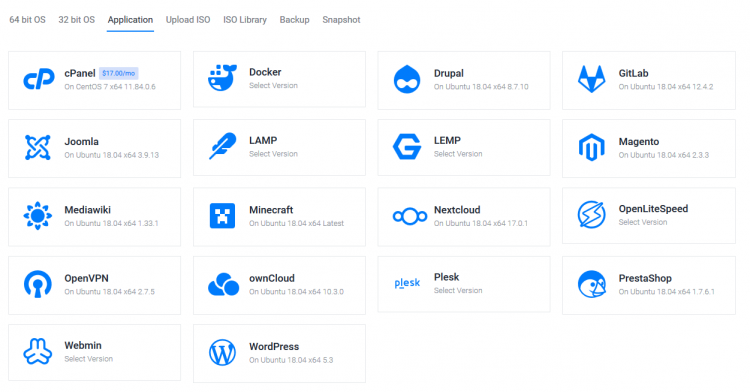The image size is (750, 392).
Task: Click 'On Ubuntu 18.04 x64 10.3.0' text
Action: [x=296, y=292]
